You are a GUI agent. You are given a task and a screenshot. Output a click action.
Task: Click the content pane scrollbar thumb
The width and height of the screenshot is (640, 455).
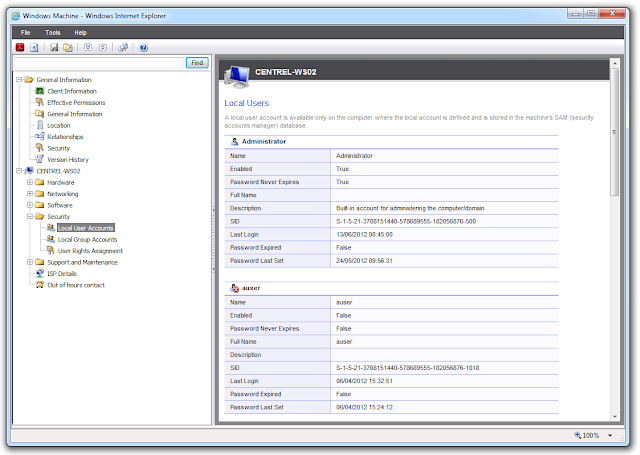(614, 131)
